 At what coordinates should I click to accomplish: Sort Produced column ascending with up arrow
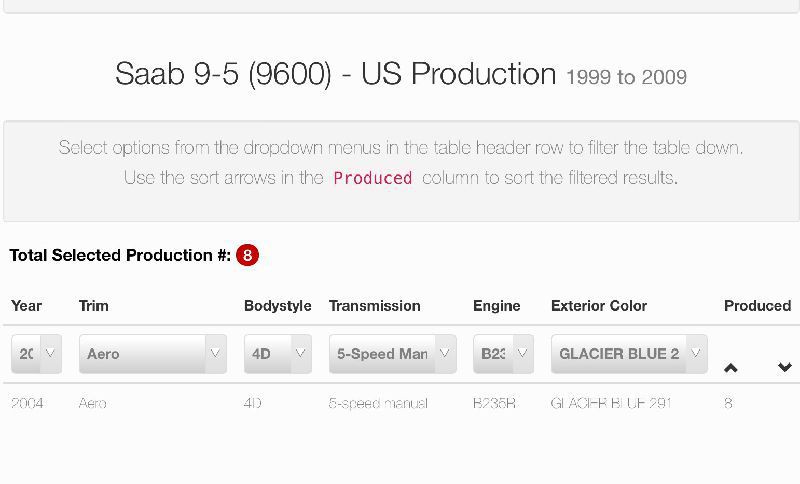coord(731,368)
